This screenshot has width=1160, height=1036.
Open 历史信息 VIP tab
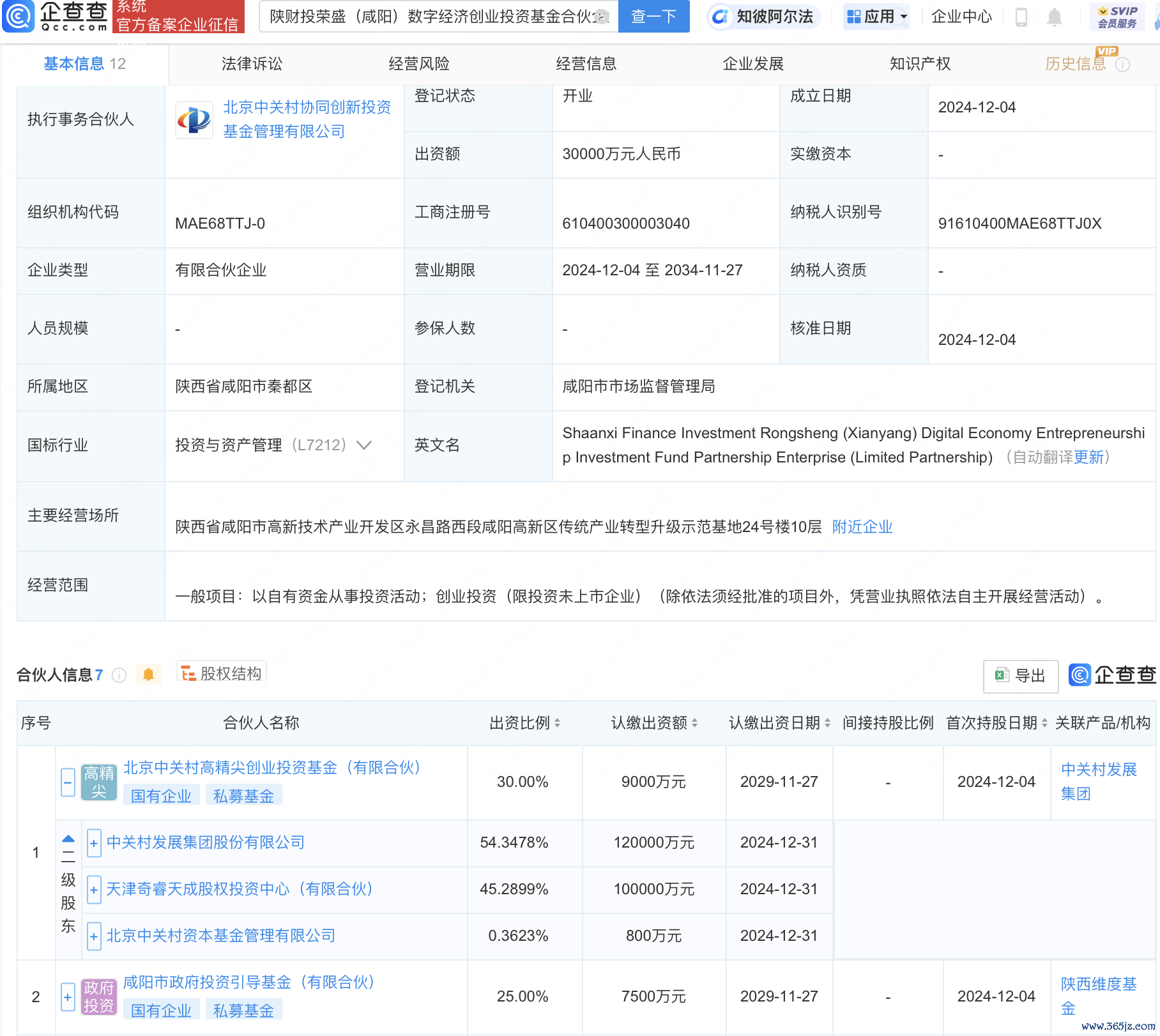click(1076, 64)
